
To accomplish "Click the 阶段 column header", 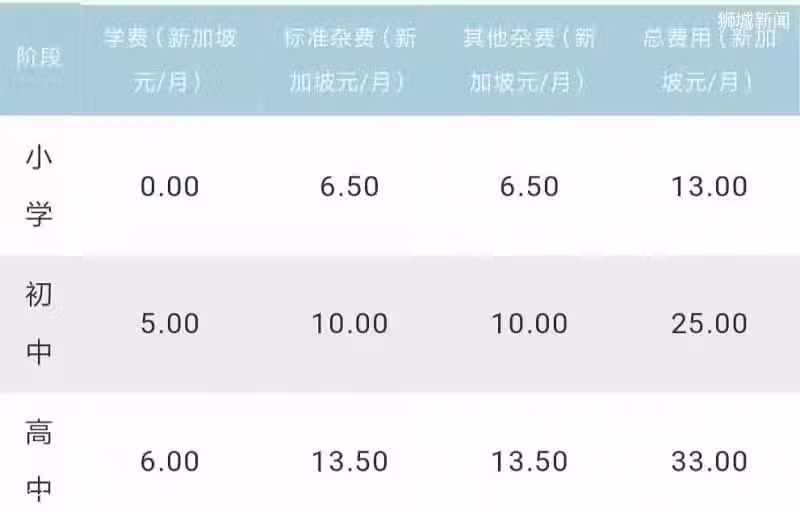I will 39,57.
